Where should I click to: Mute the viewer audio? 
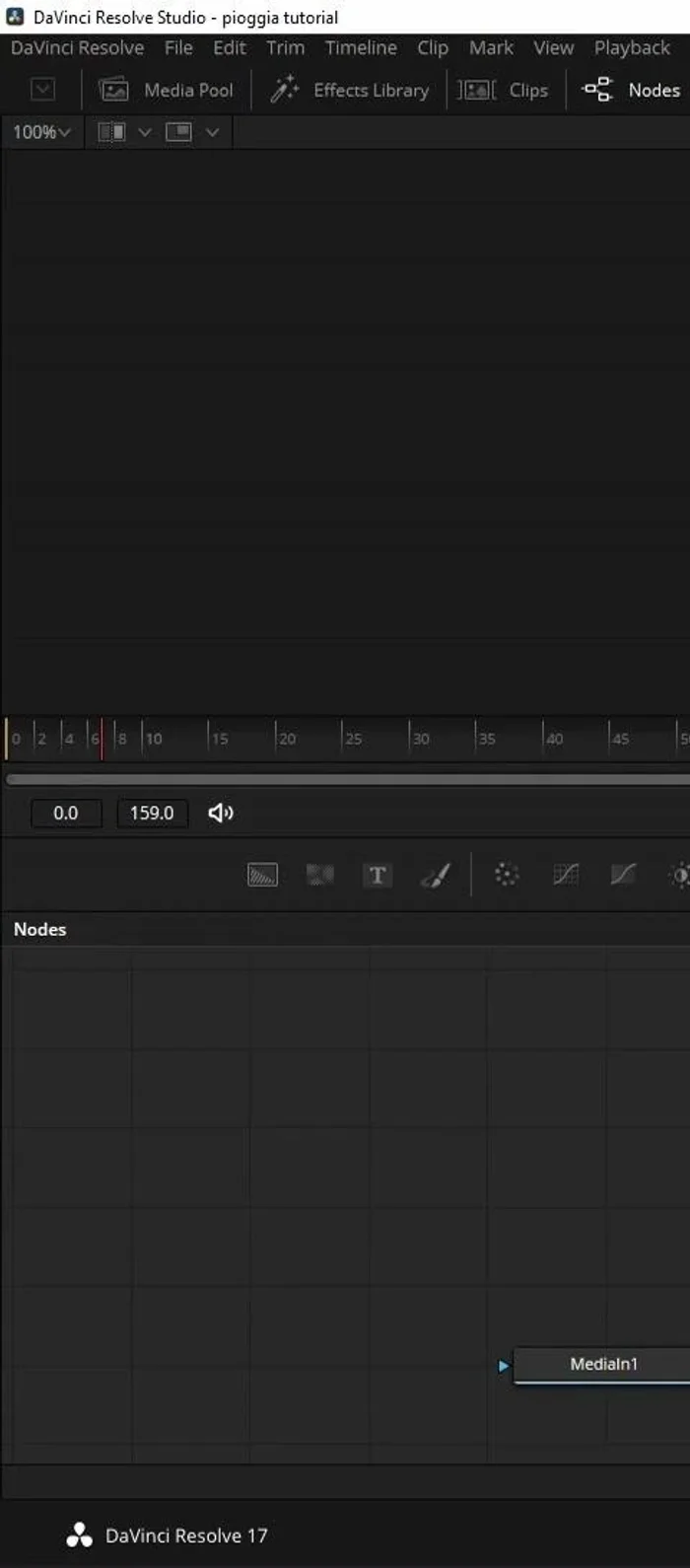pos(221,813)
